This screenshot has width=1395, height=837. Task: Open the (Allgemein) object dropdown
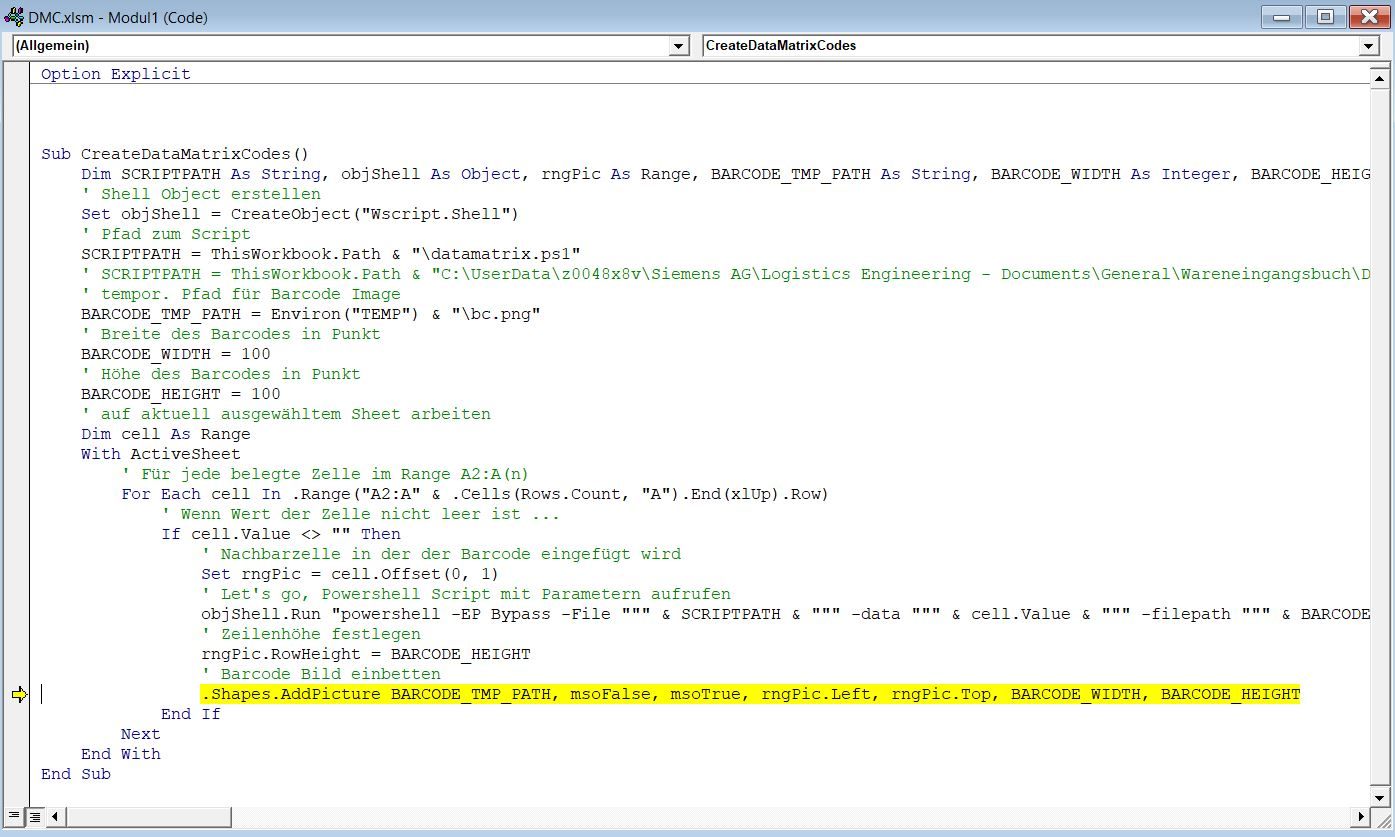(679, 46)
